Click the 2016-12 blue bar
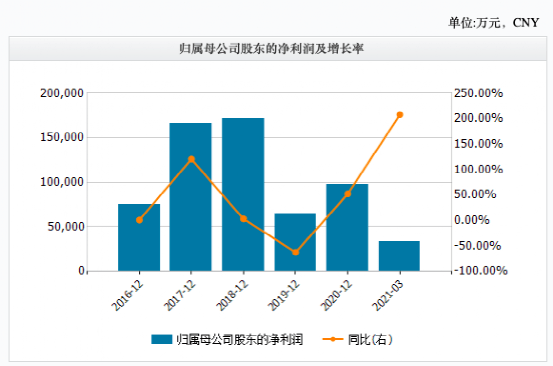This screenshot has width=553, height=366. click(139, 238)
